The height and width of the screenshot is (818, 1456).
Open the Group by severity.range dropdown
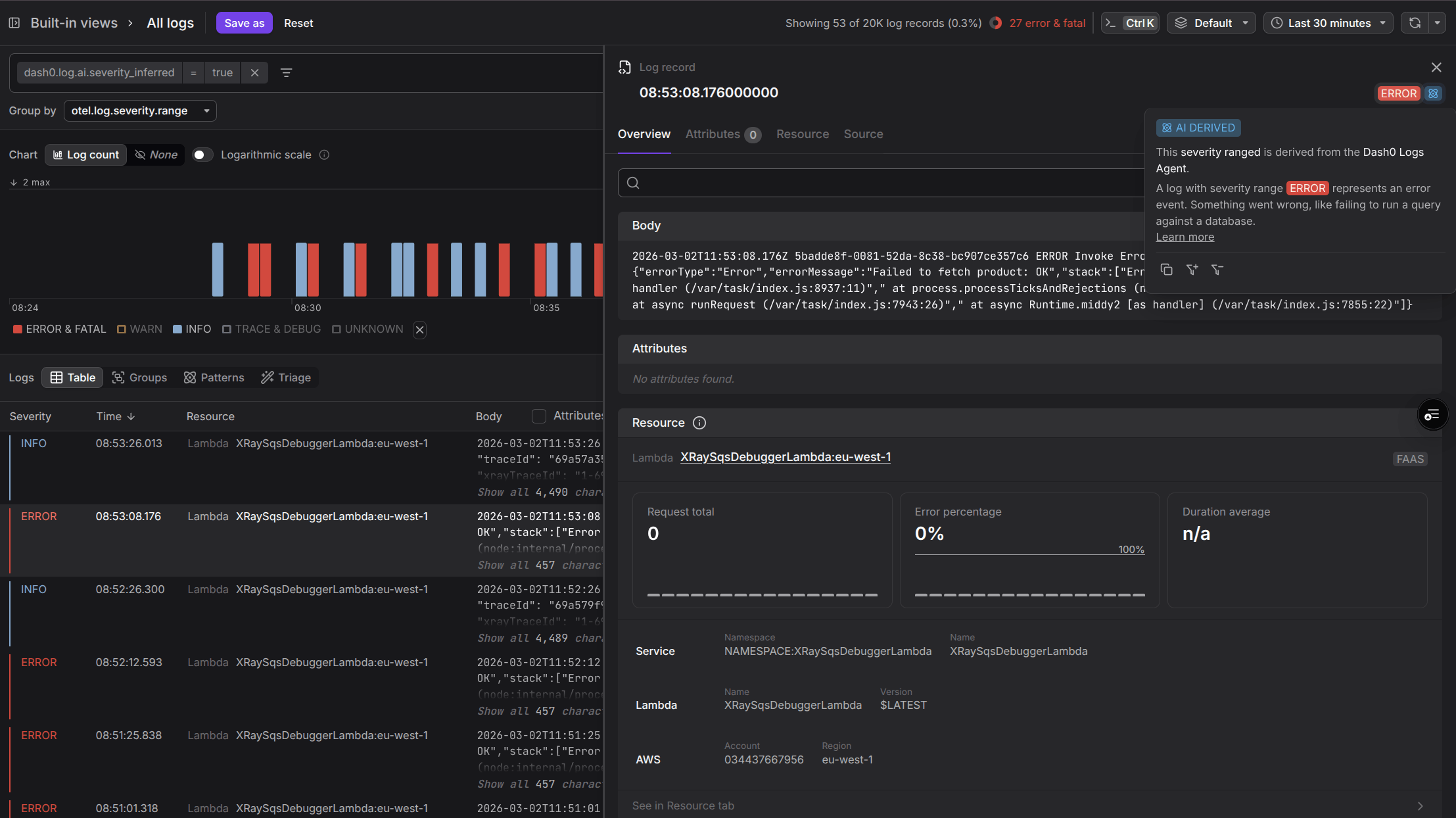pyautogui.click(x=140, y=110)
